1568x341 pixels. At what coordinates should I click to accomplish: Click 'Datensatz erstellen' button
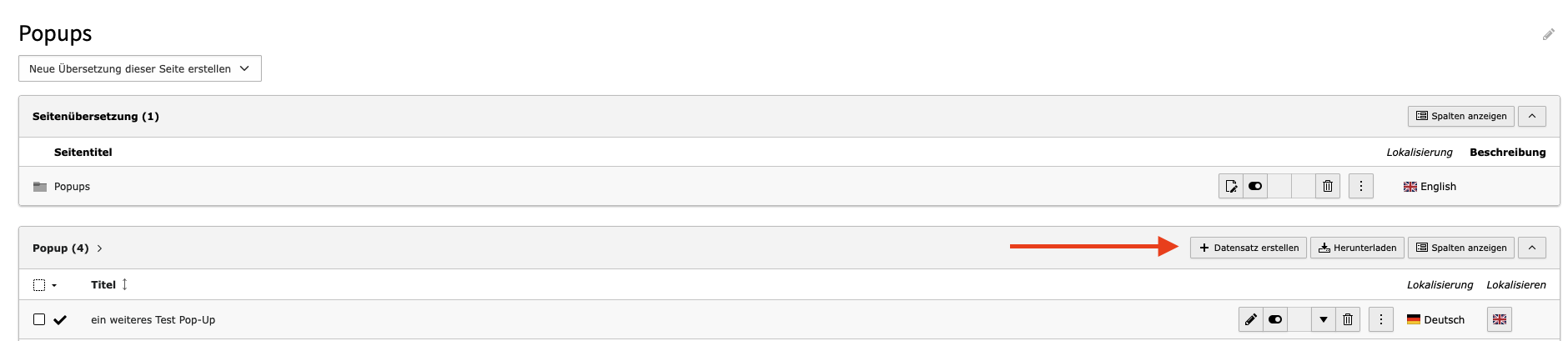1249,248
